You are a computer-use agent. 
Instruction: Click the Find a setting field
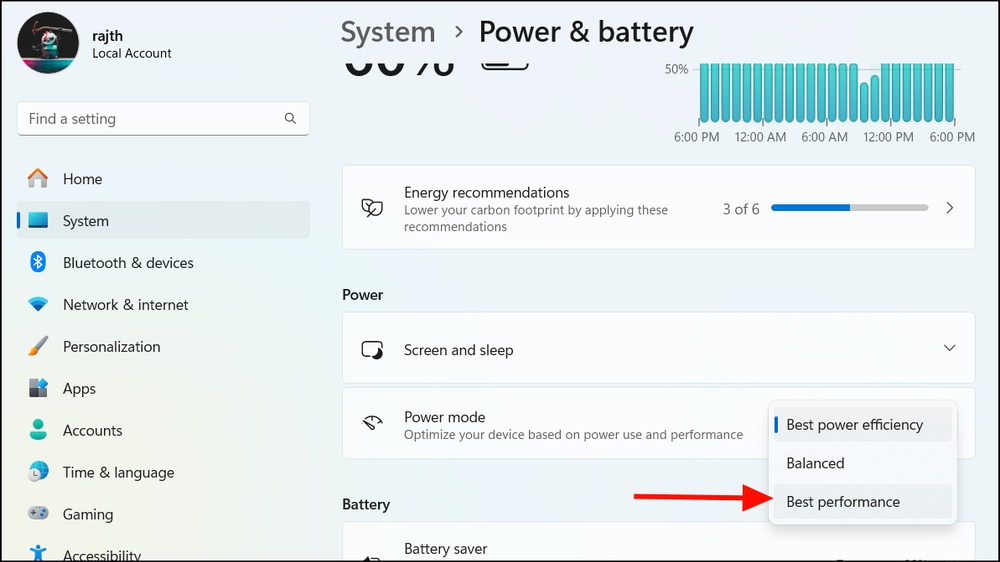tap(163, 119)
